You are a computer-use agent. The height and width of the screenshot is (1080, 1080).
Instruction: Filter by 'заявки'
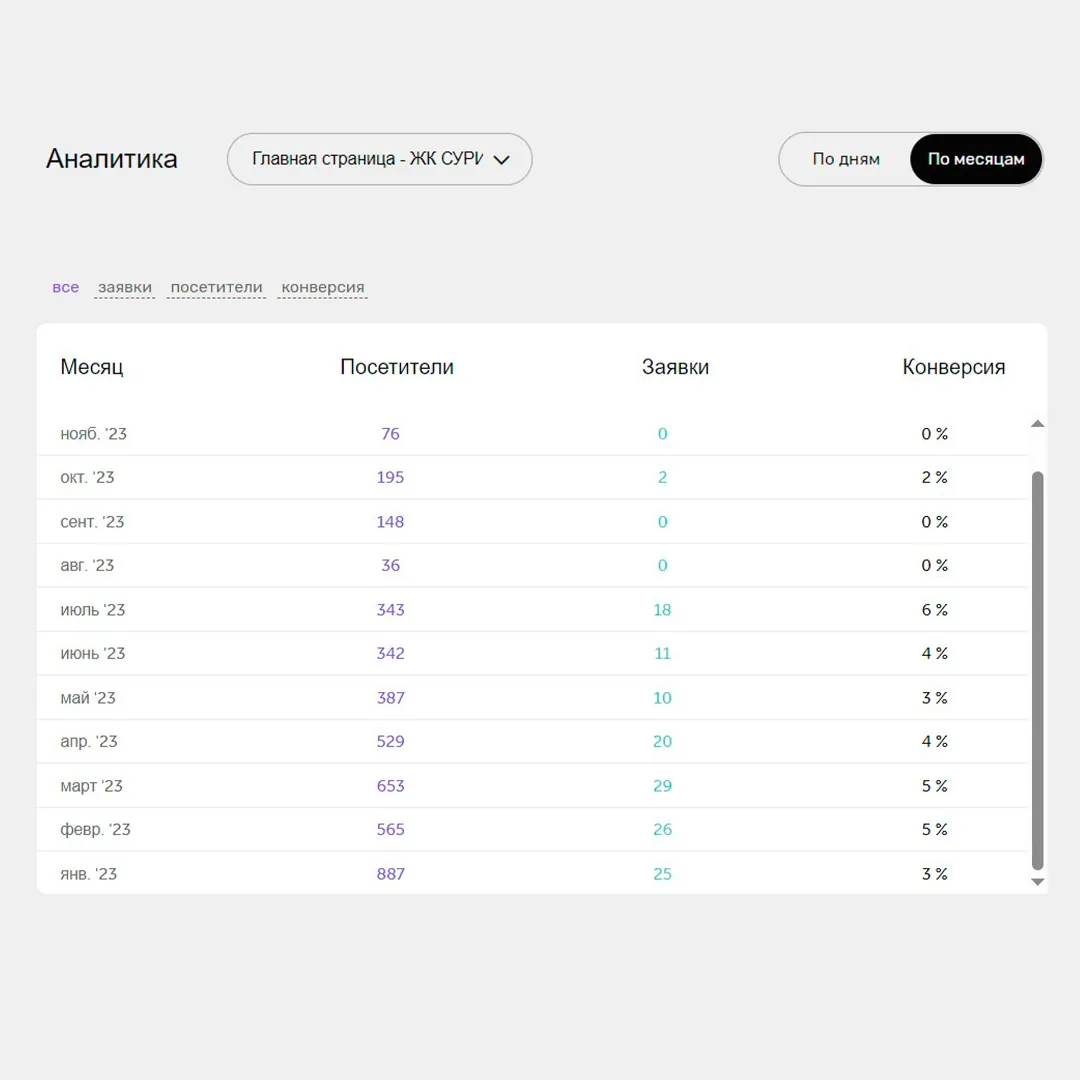[x=125, y=288]
